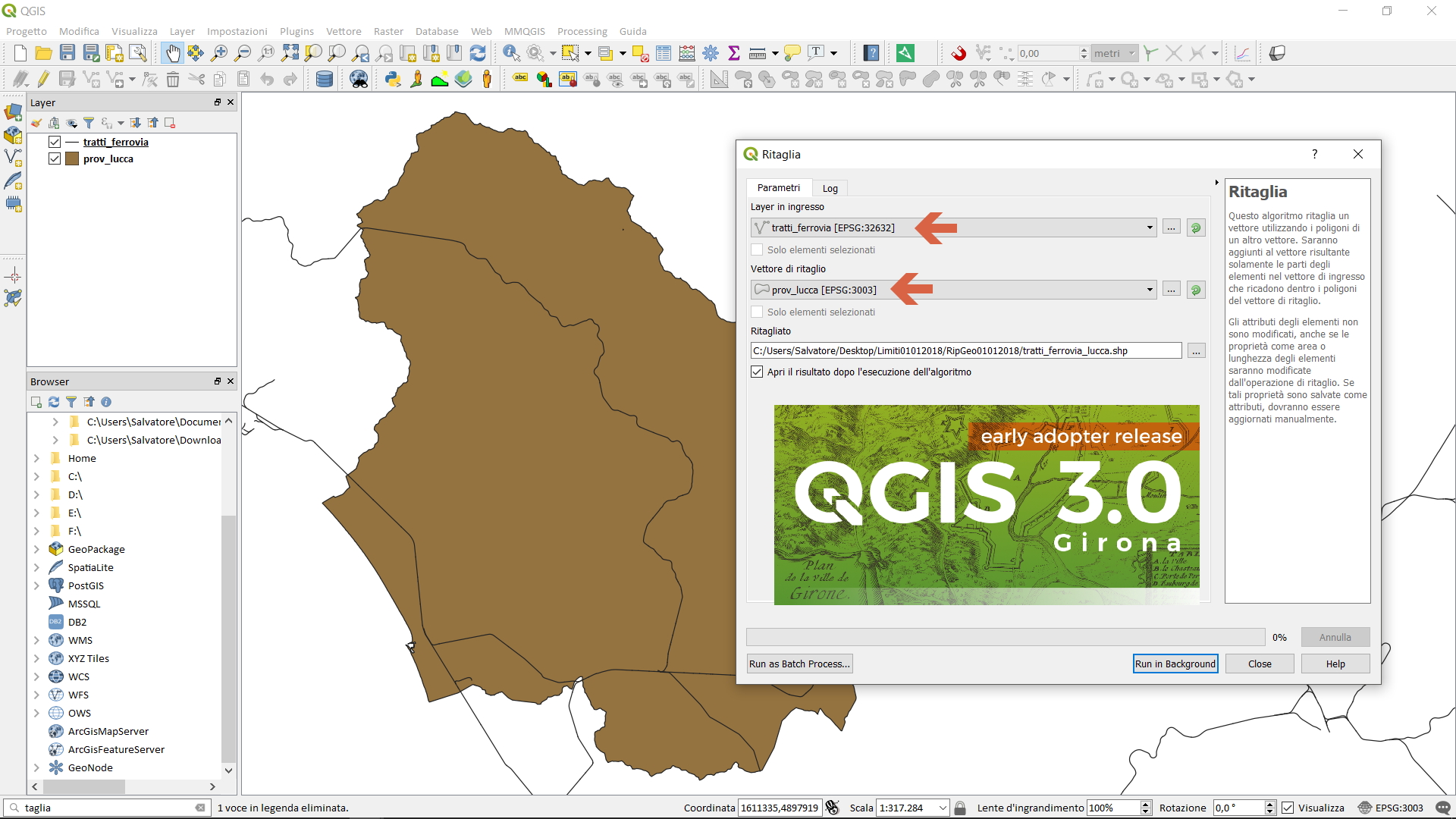The image size is (1456, 819).
Task: Toggle the Visualizza render checkbox in status bar
Action: (1288, 808)
